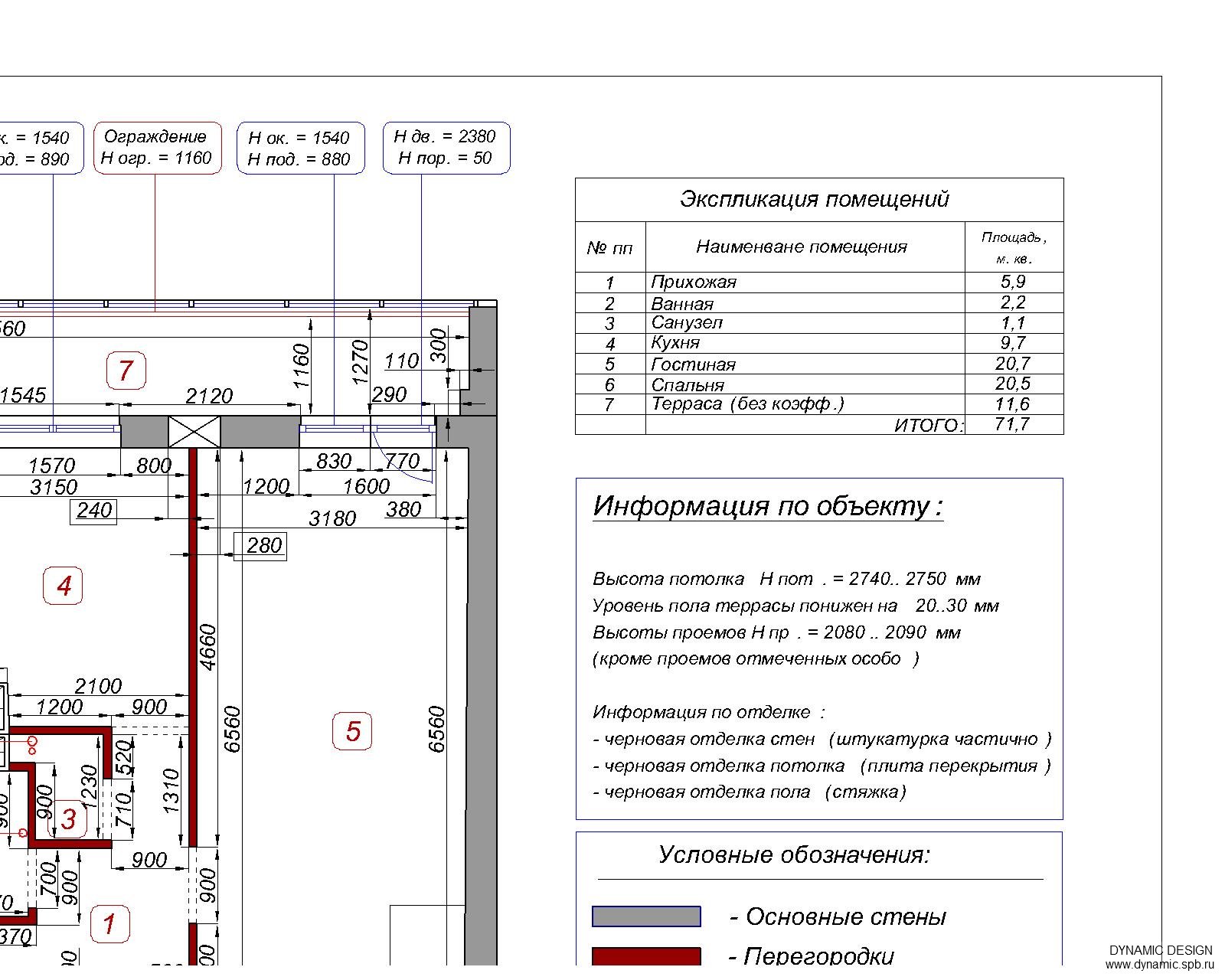Click the 'Условные обозначения:' heading
Viewport: 1225px width, 980px height.
tap(794, 855)
